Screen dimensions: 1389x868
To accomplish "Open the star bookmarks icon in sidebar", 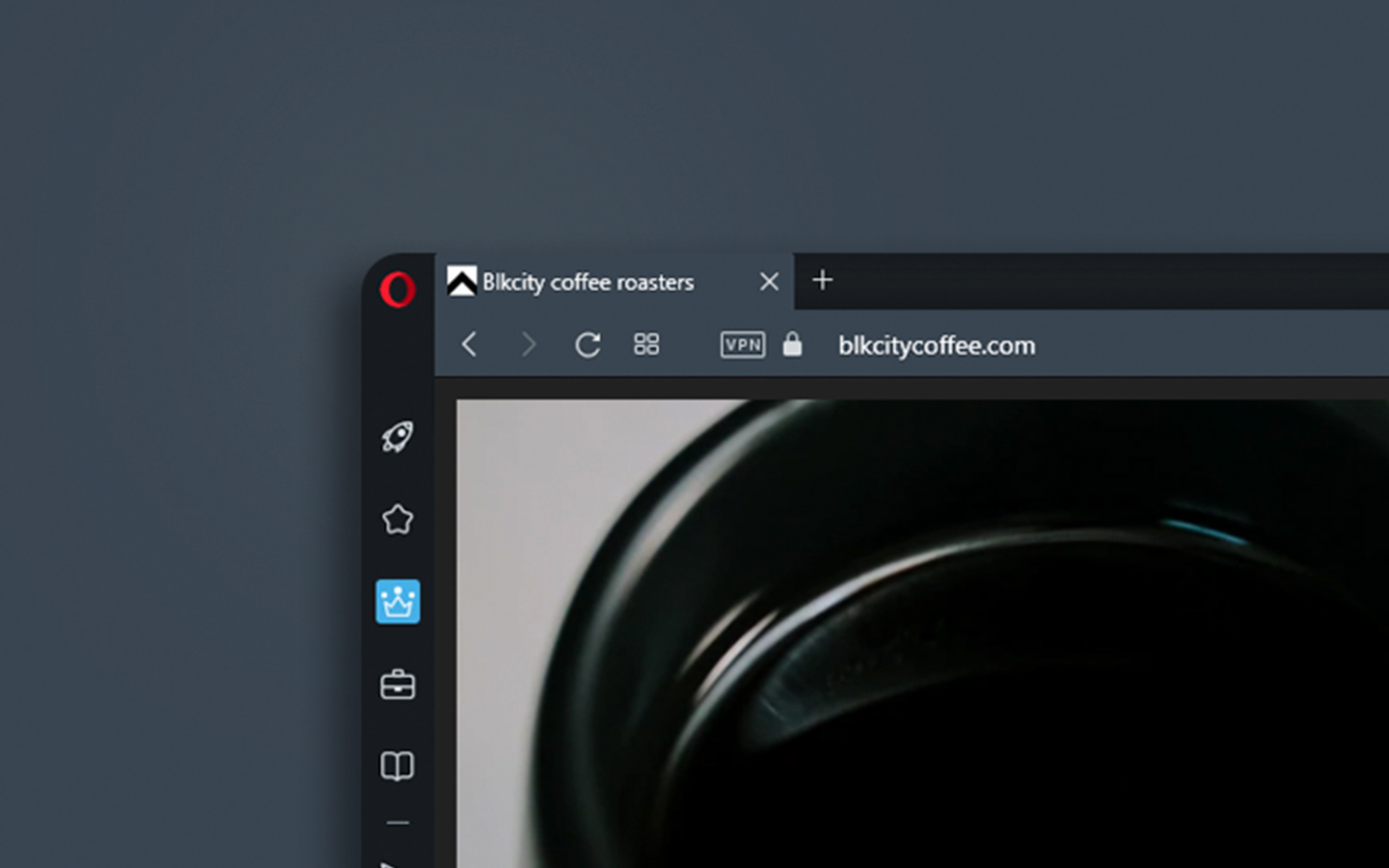I will [397, 520].
